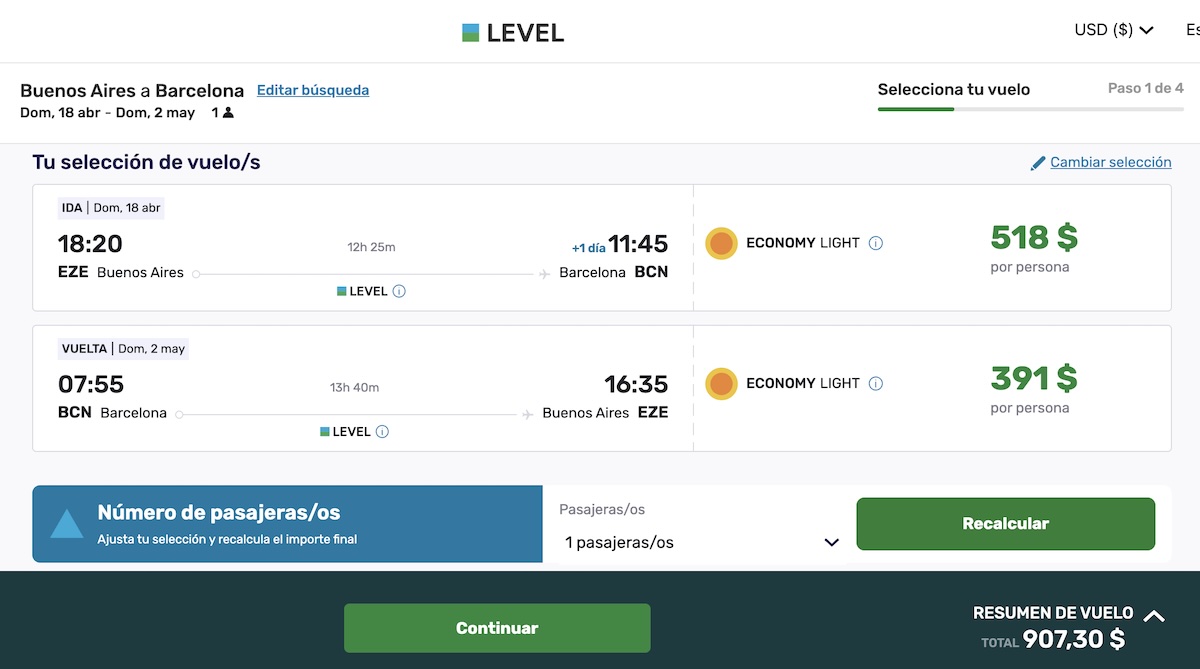The width and height of the screenshot is (1200, 669).
Task: Click the Recalcular button
Action: point(1006,524)
